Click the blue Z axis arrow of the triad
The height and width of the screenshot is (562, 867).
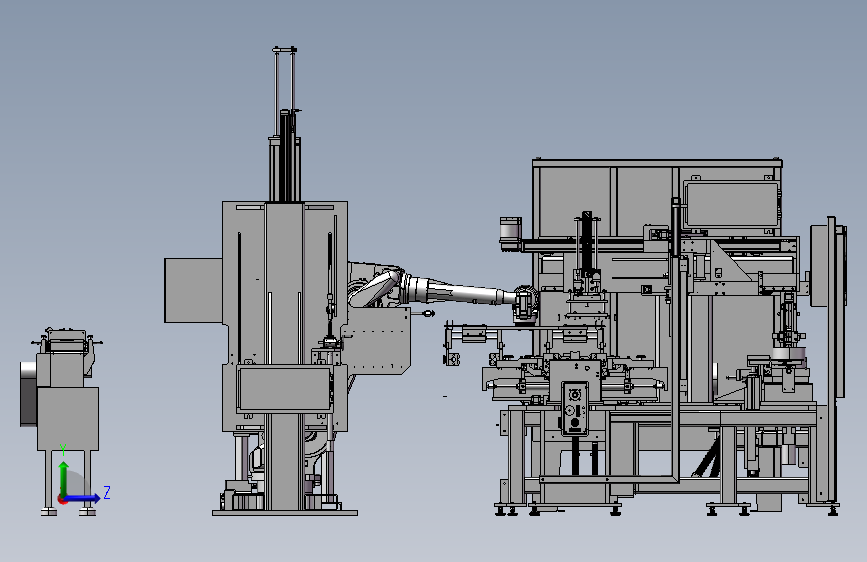82,498
